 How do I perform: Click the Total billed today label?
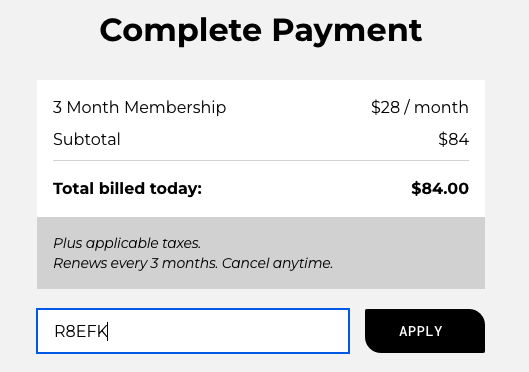128,189
